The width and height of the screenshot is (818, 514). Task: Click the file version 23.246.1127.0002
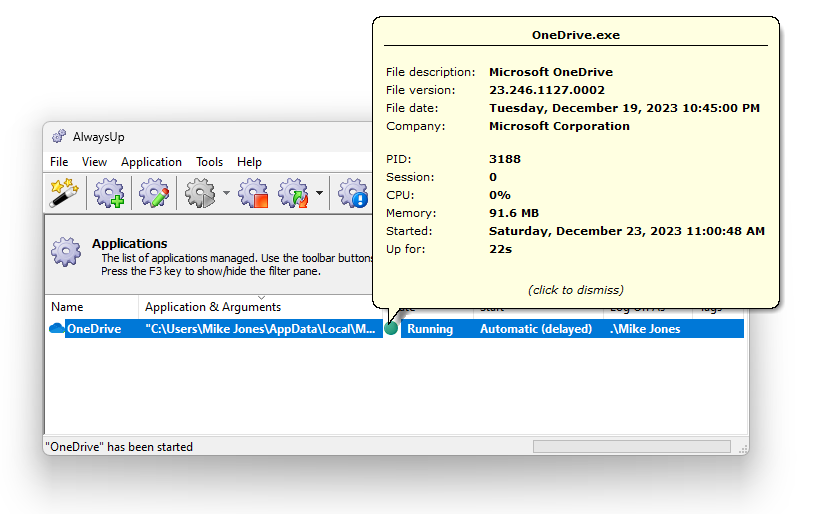[547, 90]
